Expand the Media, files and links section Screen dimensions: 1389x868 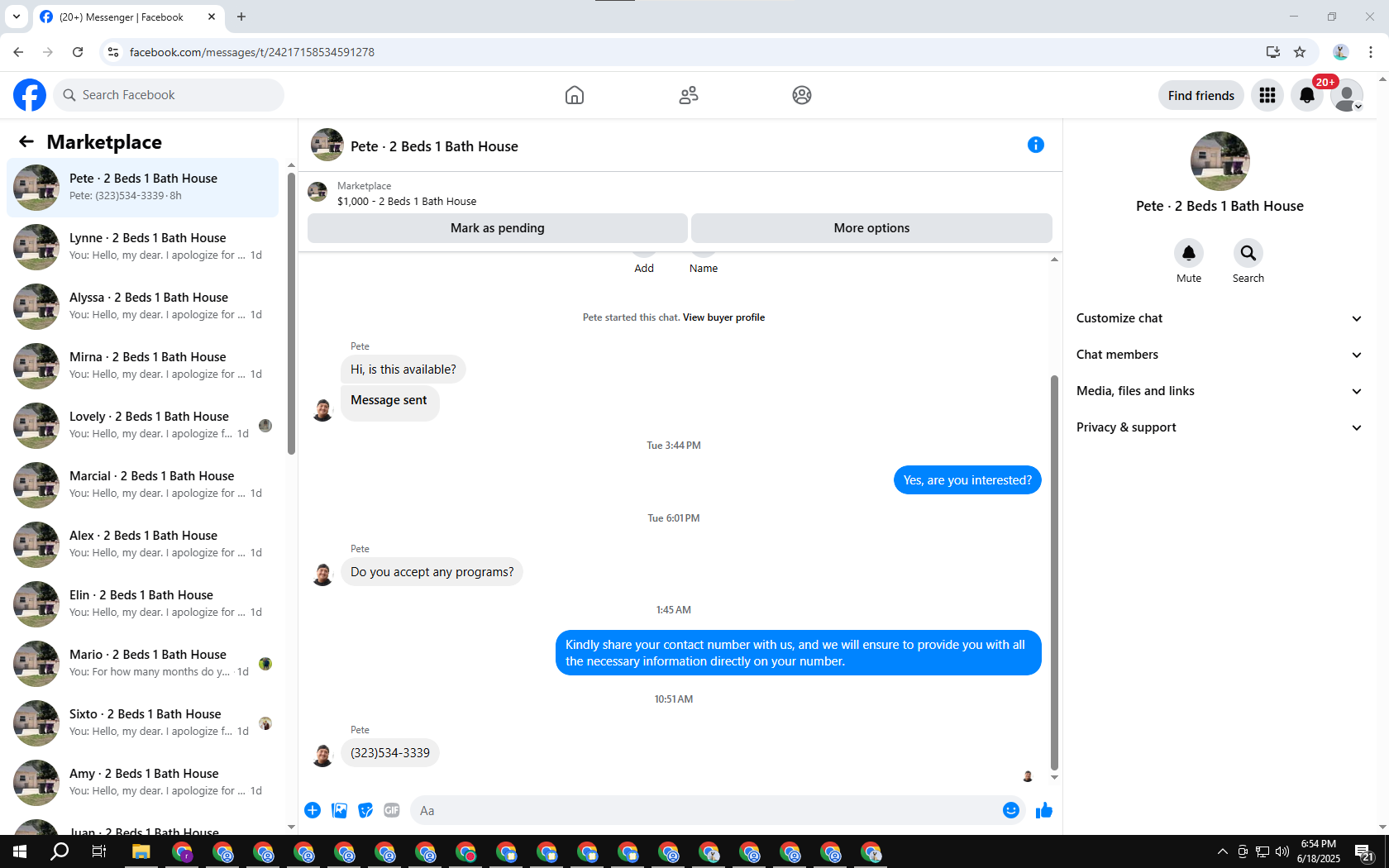click(1220, 391)
